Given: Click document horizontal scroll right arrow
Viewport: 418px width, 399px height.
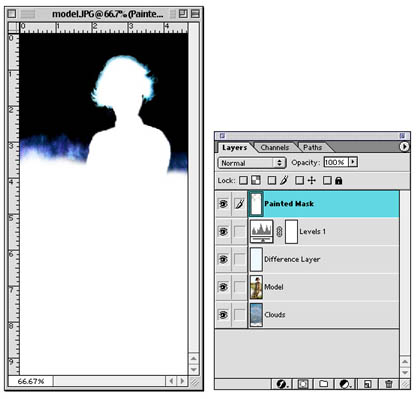Looking at the screenshot, I should 182,381.
